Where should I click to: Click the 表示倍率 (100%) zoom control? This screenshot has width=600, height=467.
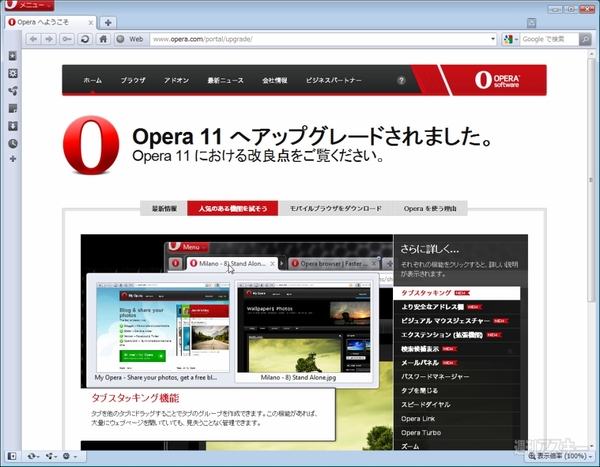pos(557,456)
